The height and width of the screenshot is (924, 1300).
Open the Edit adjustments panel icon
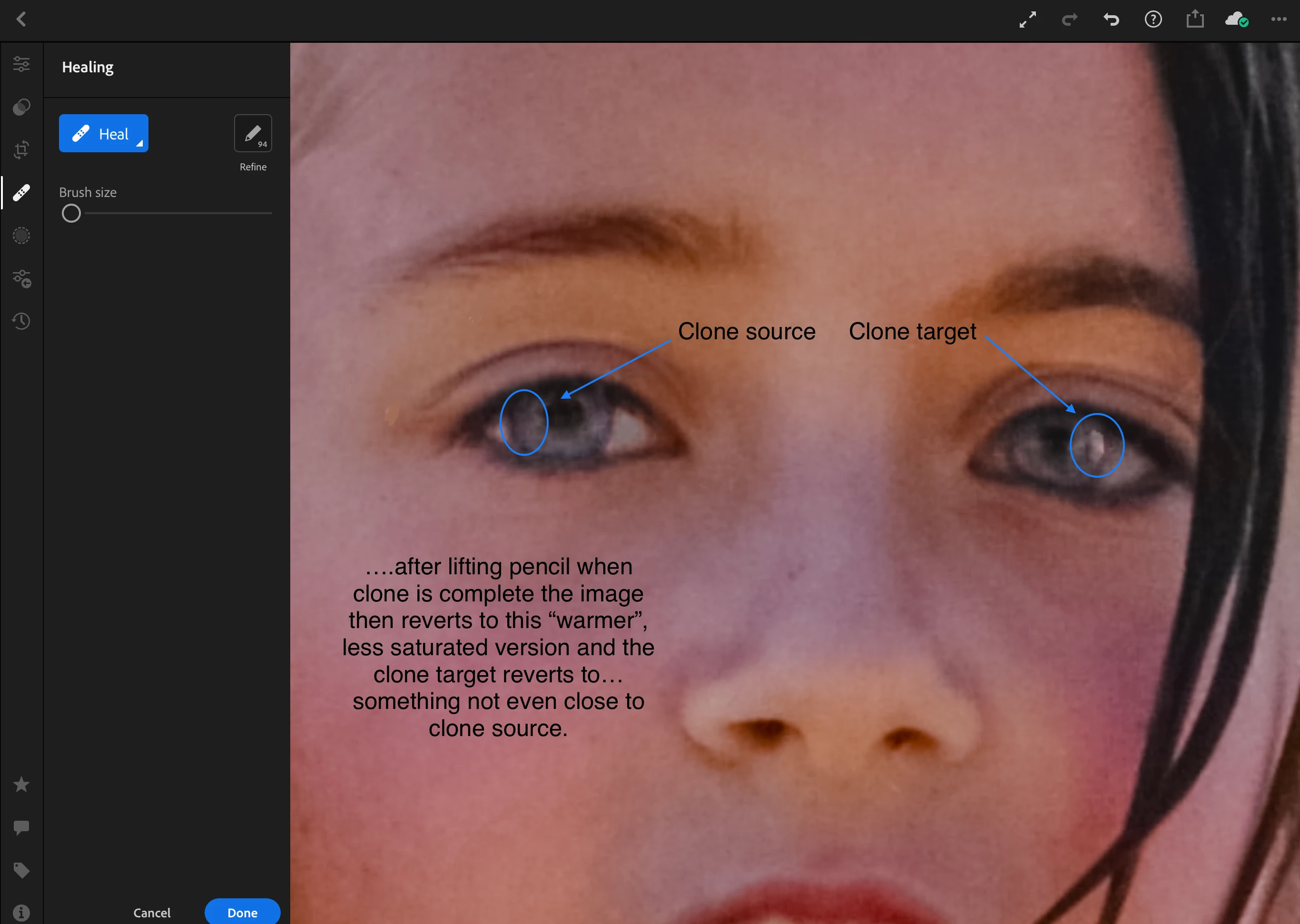pos(21,64)
